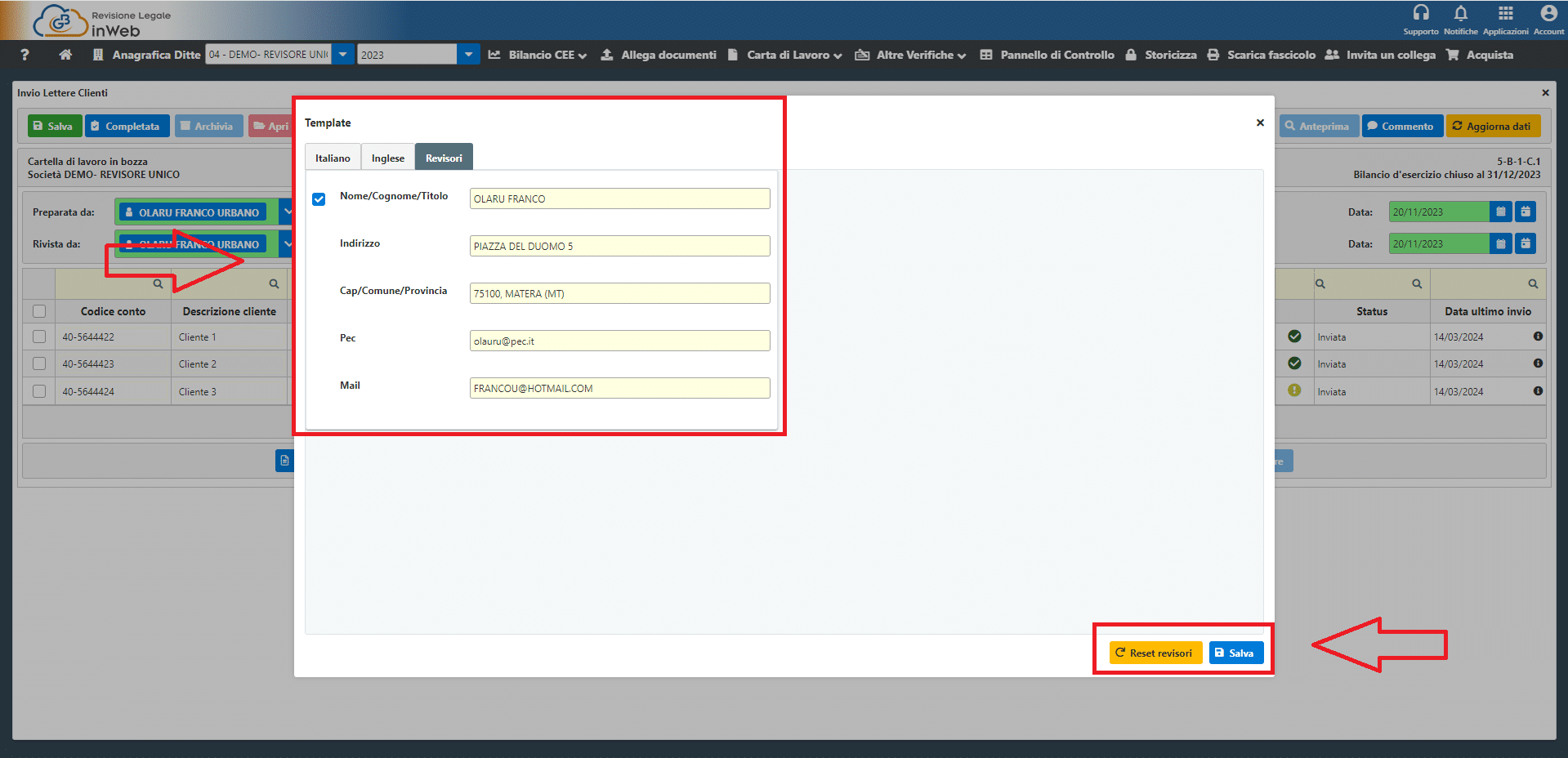Click Scarica fascicolo
Image resolution: width=1568 pixels, height=758 pixels.
1262,55
